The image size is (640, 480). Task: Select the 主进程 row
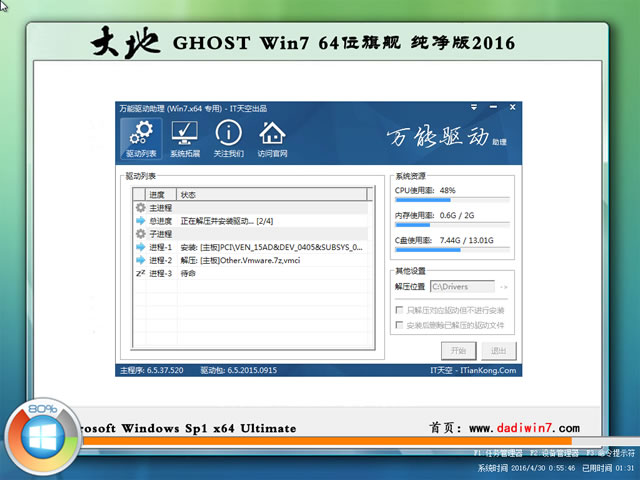coord(251,207)
